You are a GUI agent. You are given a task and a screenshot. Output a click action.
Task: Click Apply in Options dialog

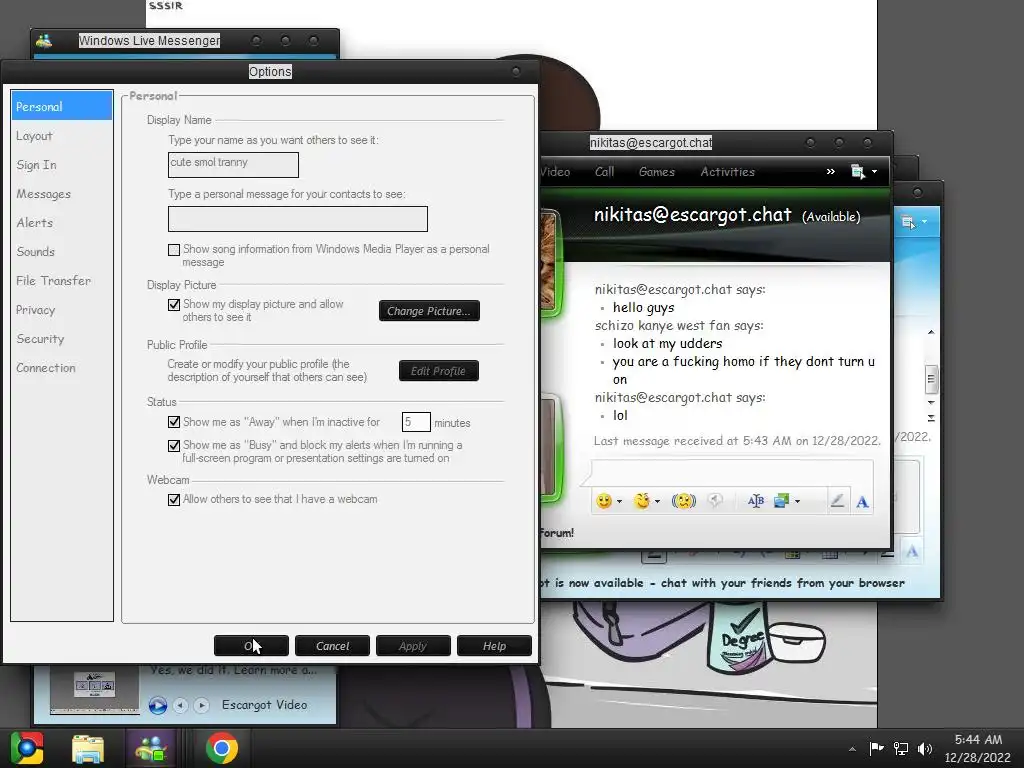tap(413, 646)
